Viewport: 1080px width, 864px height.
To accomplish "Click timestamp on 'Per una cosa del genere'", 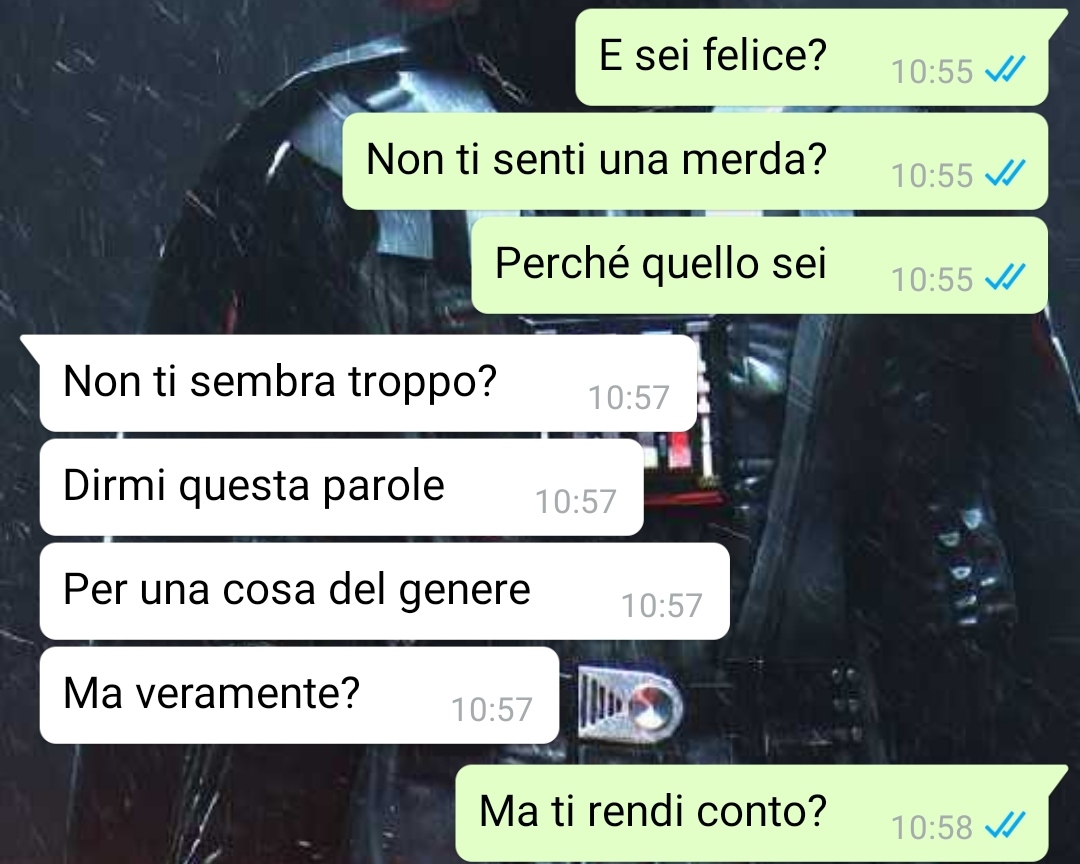I will (x=661, y=606).
